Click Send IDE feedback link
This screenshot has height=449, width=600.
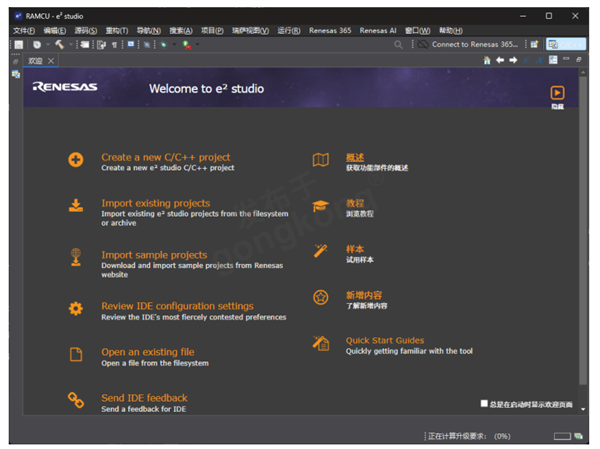[x=144, y=398]
